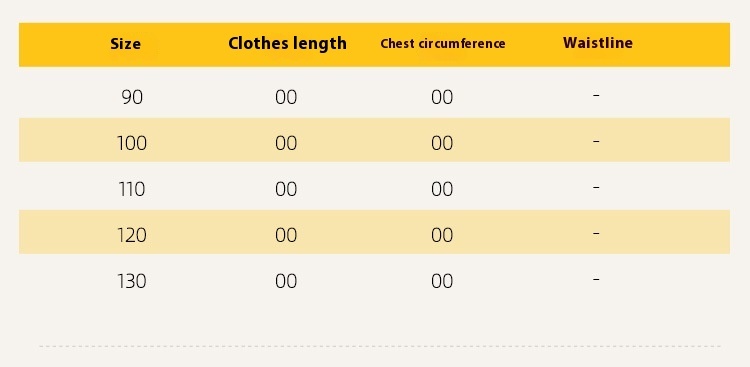
Task: Click the Waistline column header
Action: (x=597, y=43)
